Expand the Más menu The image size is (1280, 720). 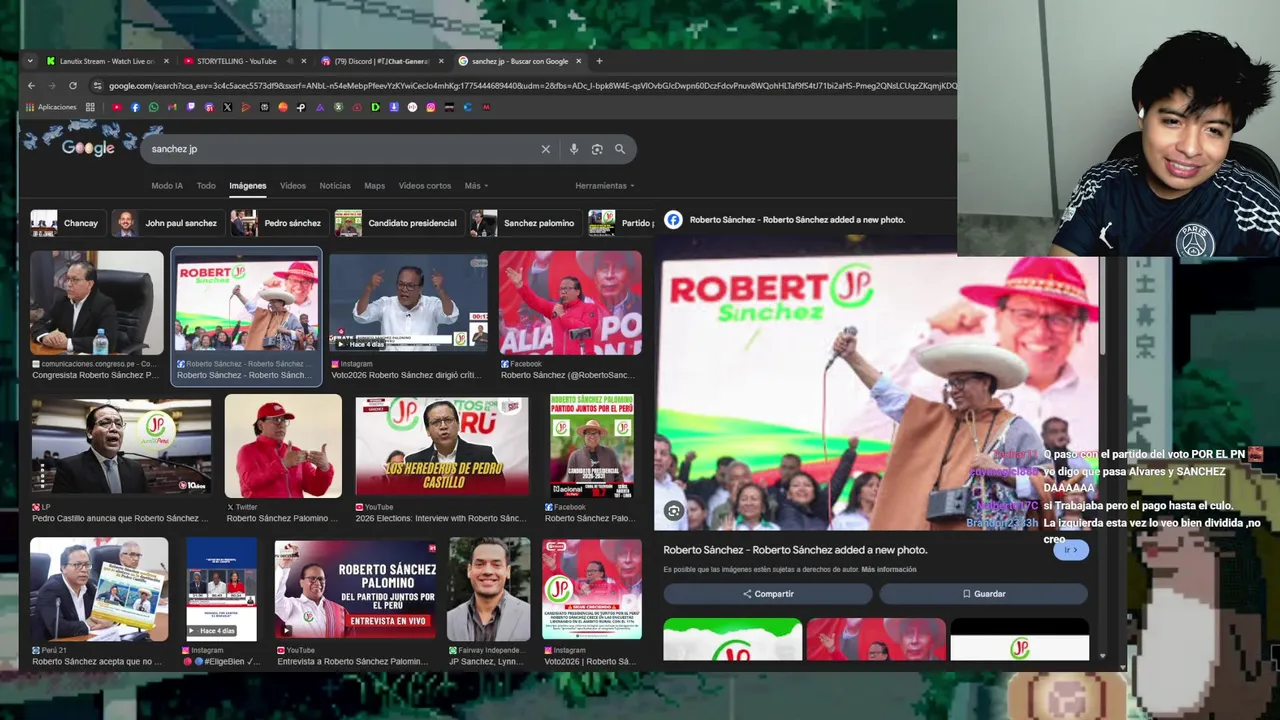pyautogui.click(x=475, y=186)
